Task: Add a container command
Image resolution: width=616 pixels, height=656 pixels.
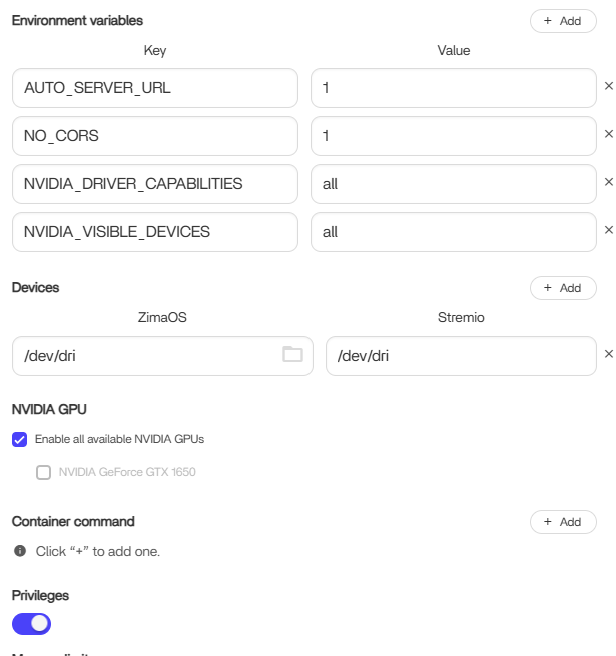Action: click(563, 522)
